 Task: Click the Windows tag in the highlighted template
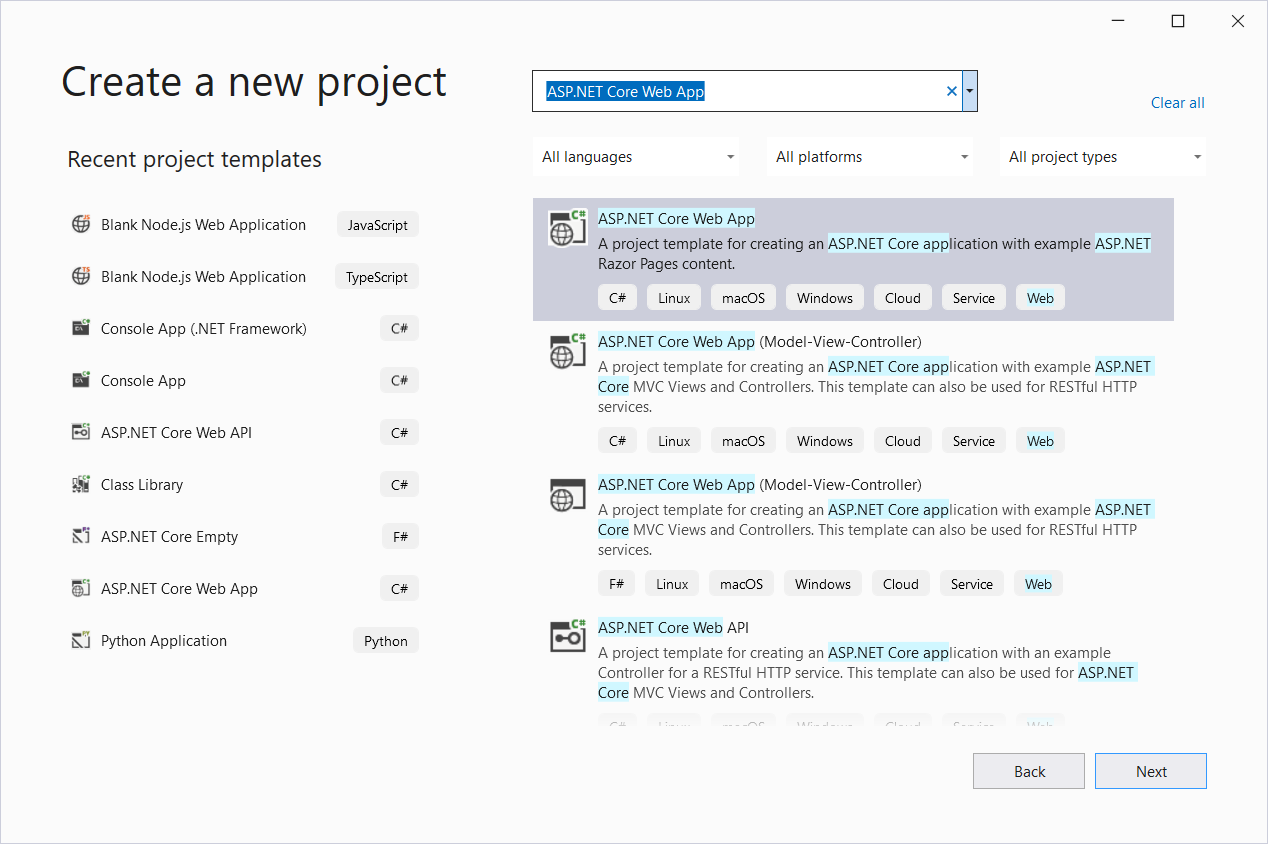(x=825, y=298)
